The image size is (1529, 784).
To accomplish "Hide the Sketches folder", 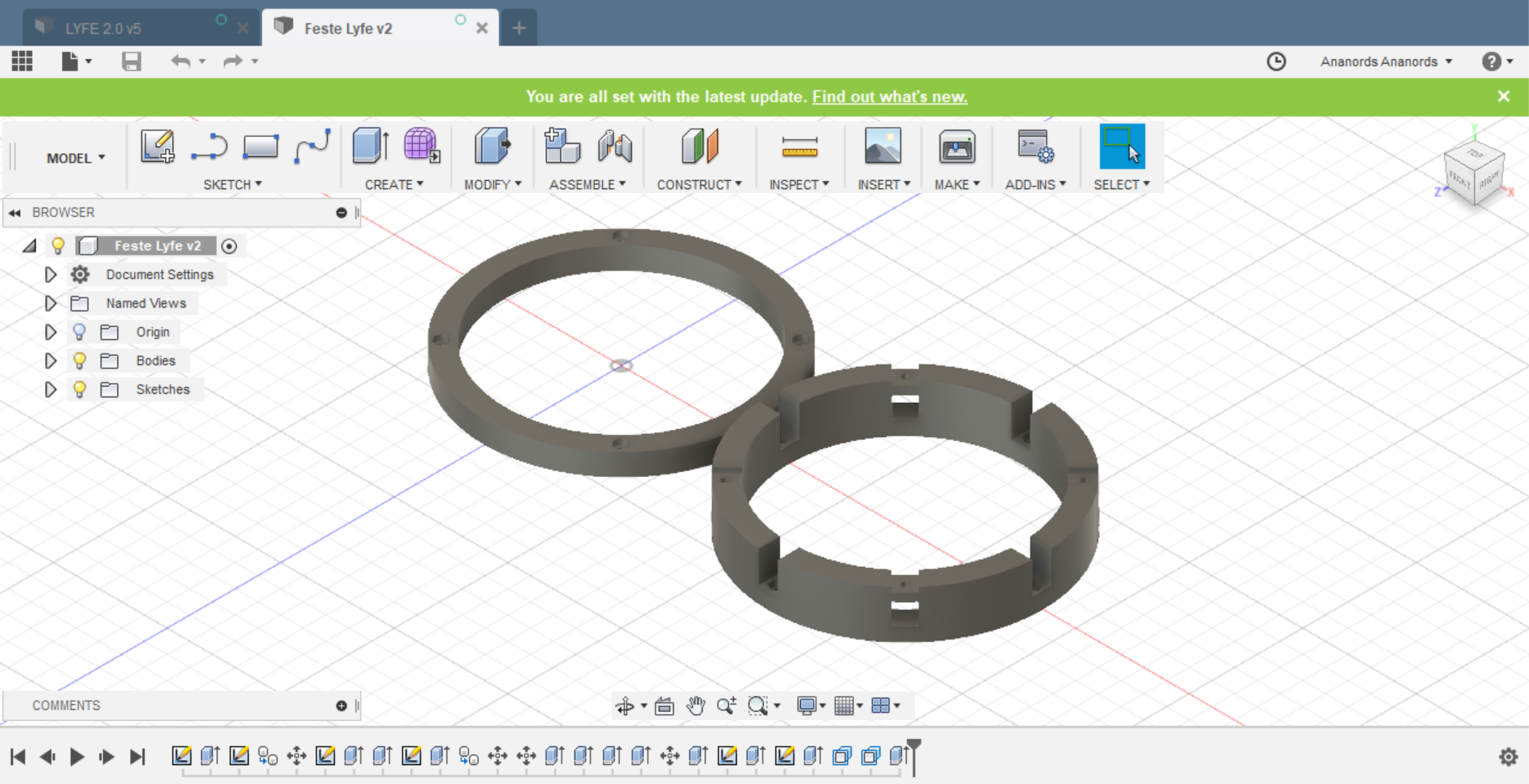I will 79,389.
